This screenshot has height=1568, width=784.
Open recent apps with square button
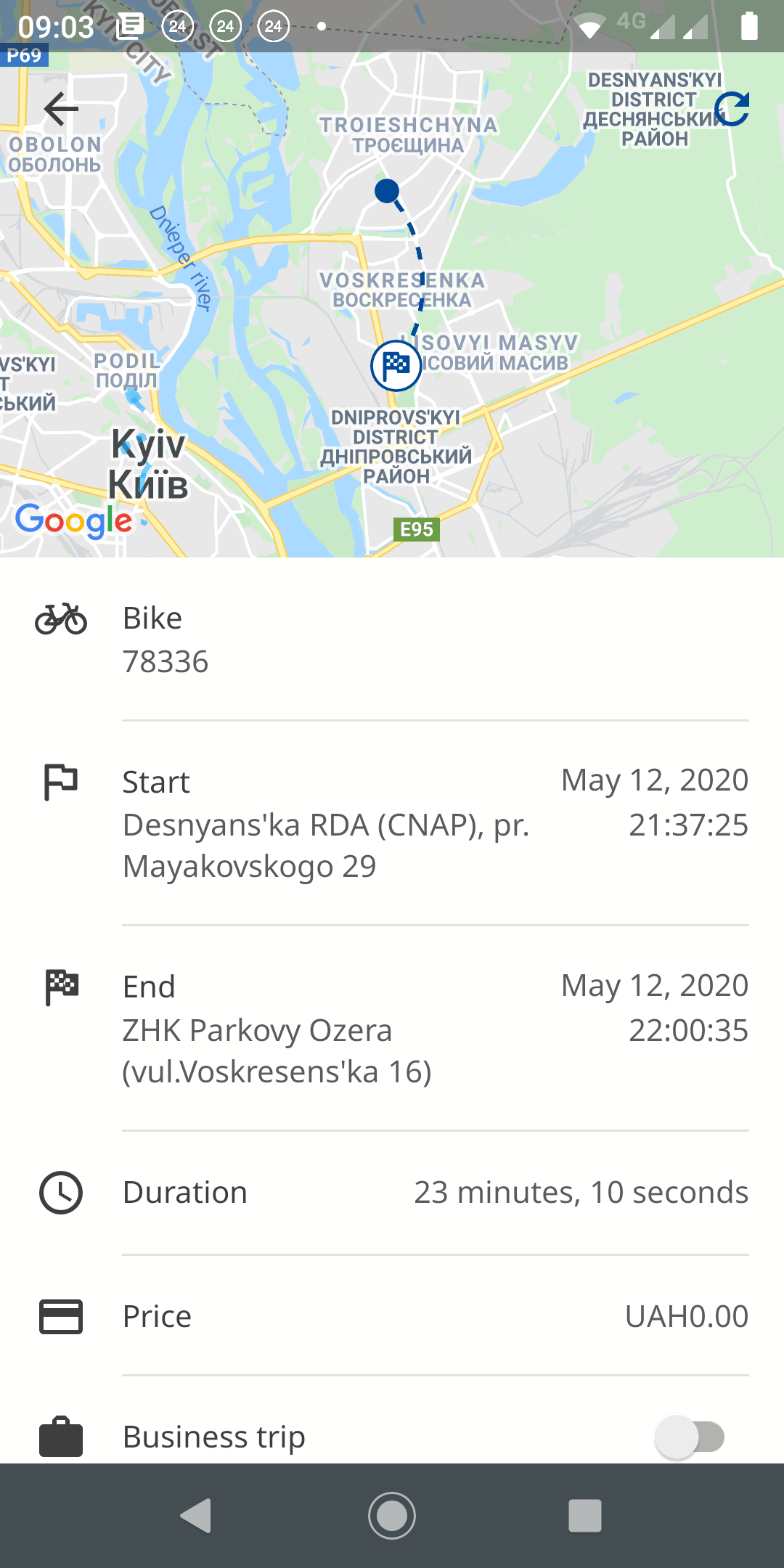point(584,1516)
